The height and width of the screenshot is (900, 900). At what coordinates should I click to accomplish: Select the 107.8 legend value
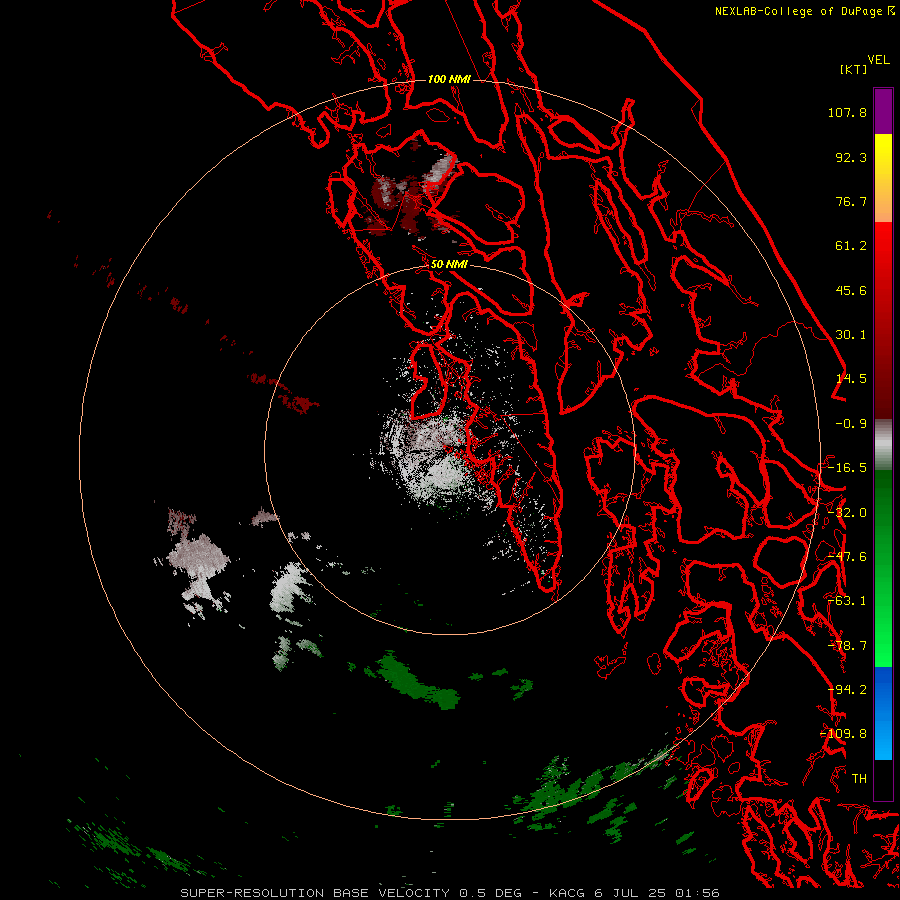point(847,112)
